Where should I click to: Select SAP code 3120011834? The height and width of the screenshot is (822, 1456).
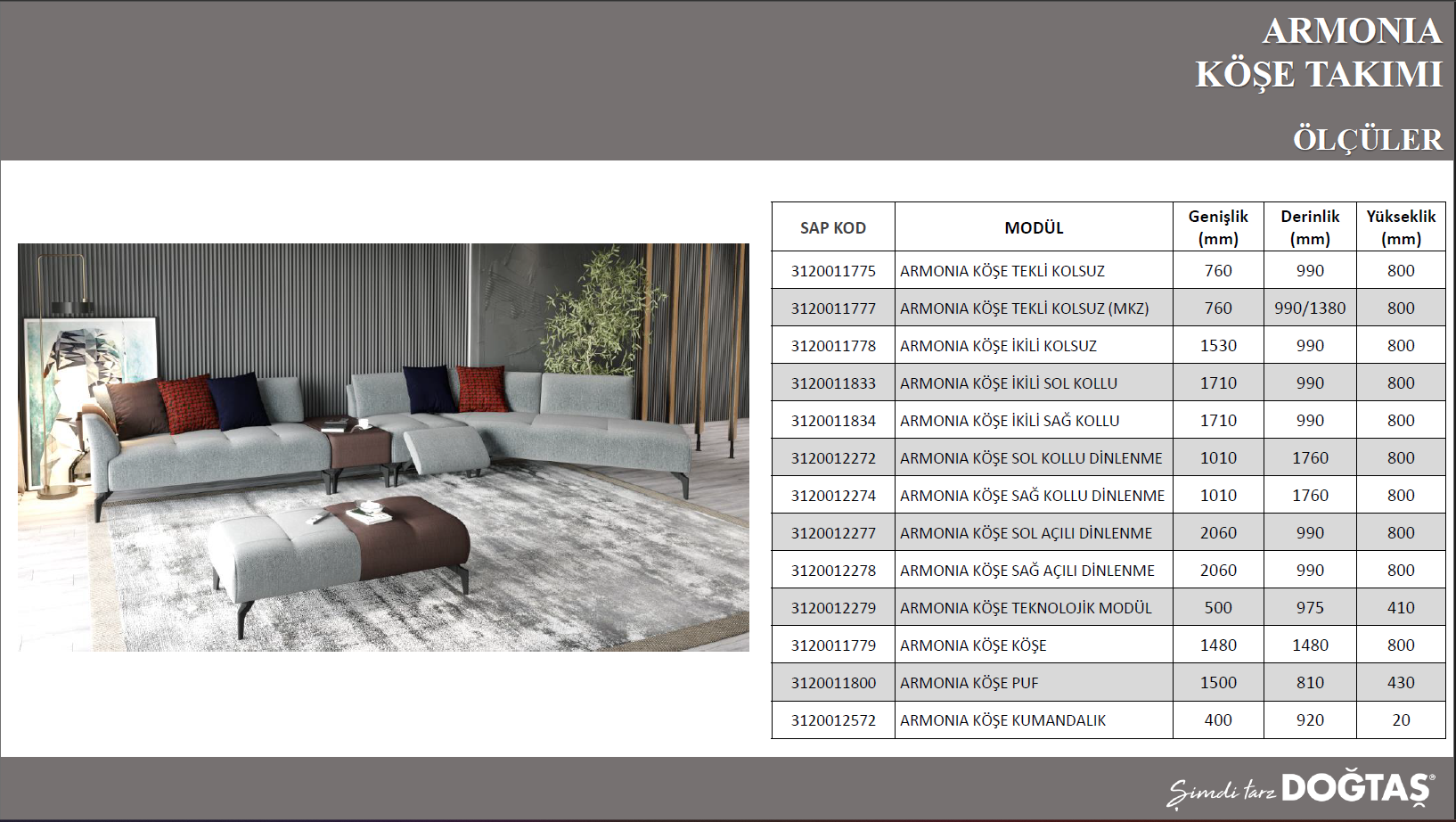[833, 421]
